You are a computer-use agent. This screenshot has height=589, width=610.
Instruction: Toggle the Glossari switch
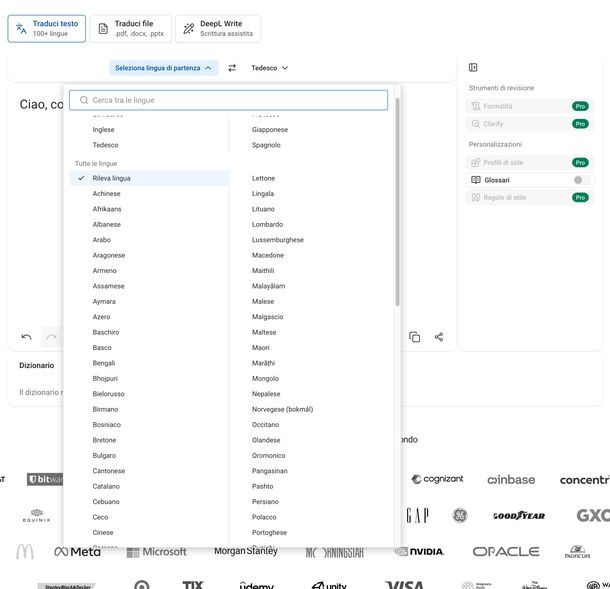[x=579, y=180]
